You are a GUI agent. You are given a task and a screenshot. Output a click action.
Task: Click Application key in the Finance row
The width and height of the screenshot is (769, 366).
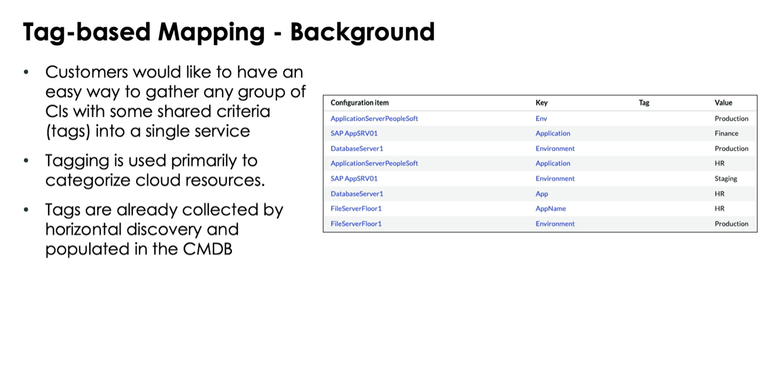(553, 133)
